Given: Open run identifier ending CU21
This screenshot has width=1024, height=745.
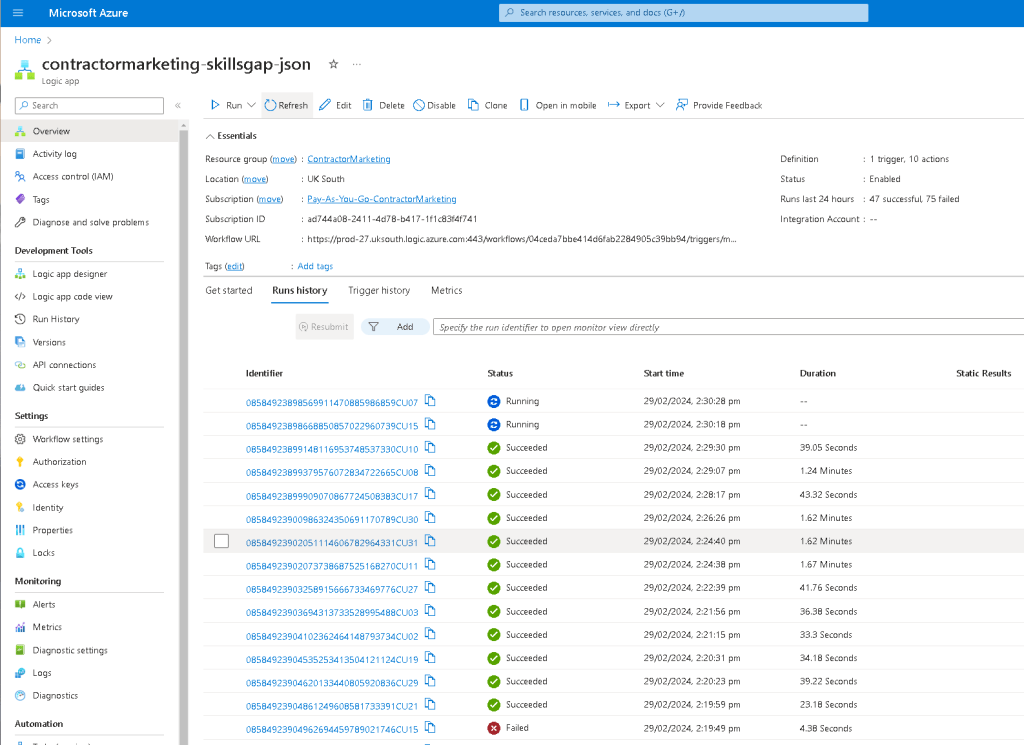Looking at the screenshot, I should click(332, 706).
